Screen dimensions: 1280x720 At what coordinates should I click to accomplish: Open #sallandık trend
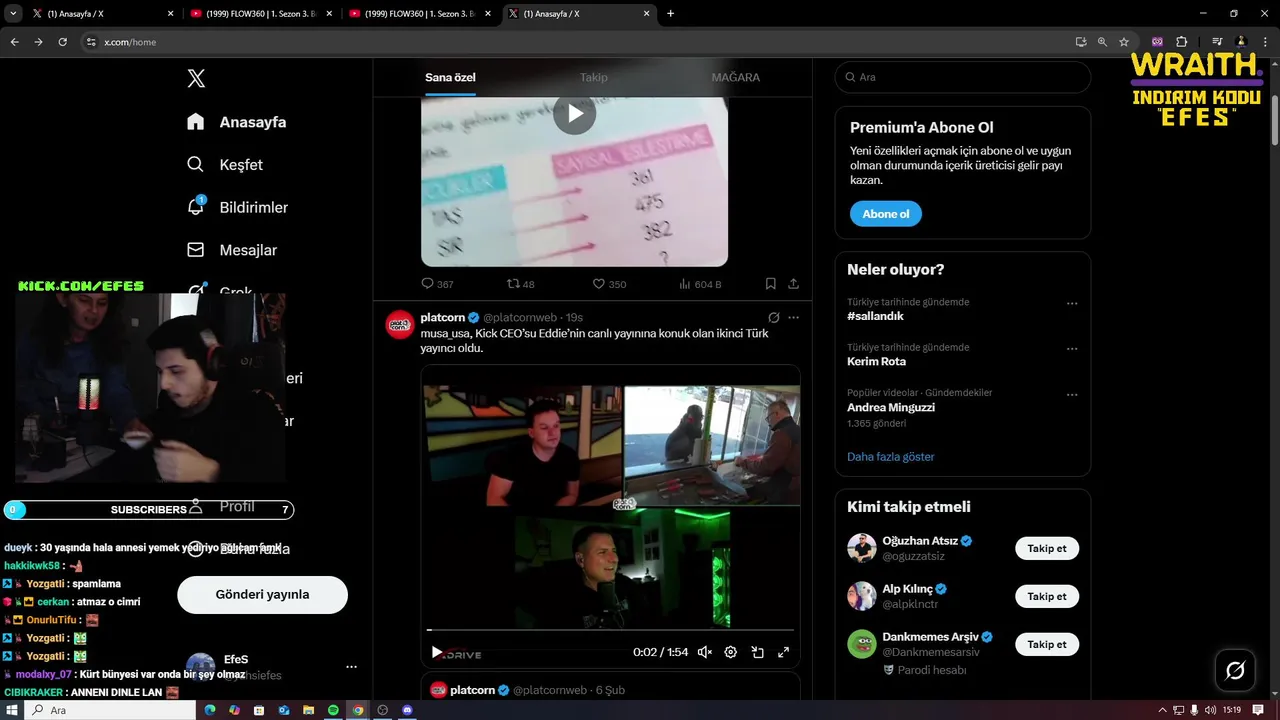pos(875,316)
